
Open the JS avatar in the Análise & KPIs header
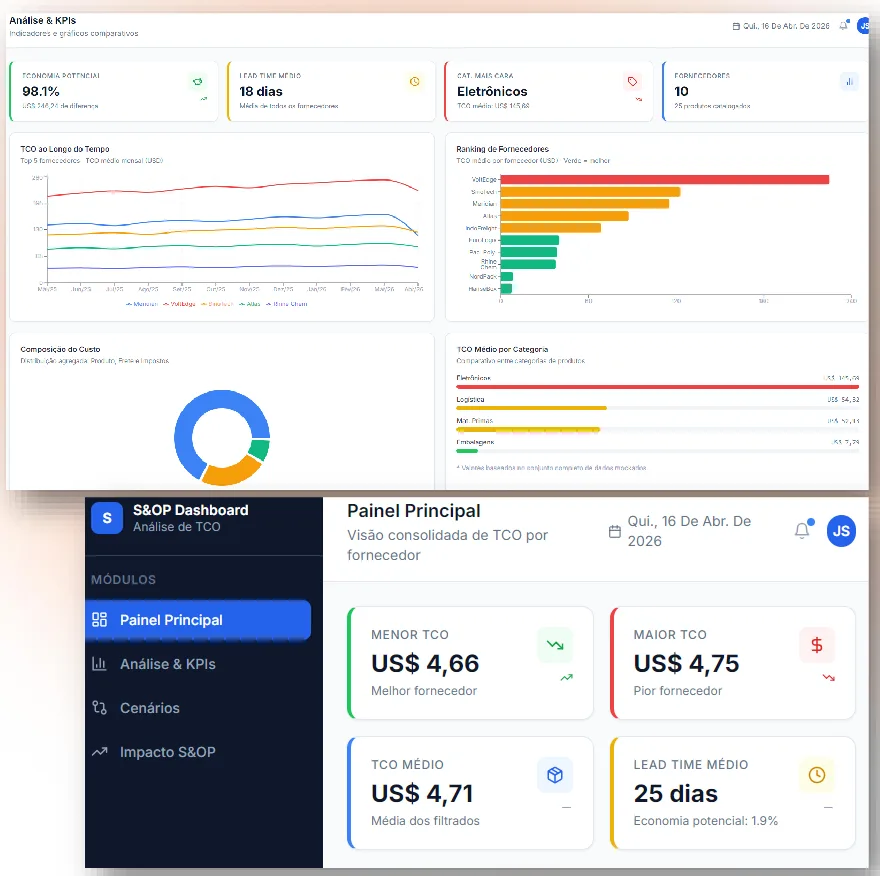[x=864, y=26]
